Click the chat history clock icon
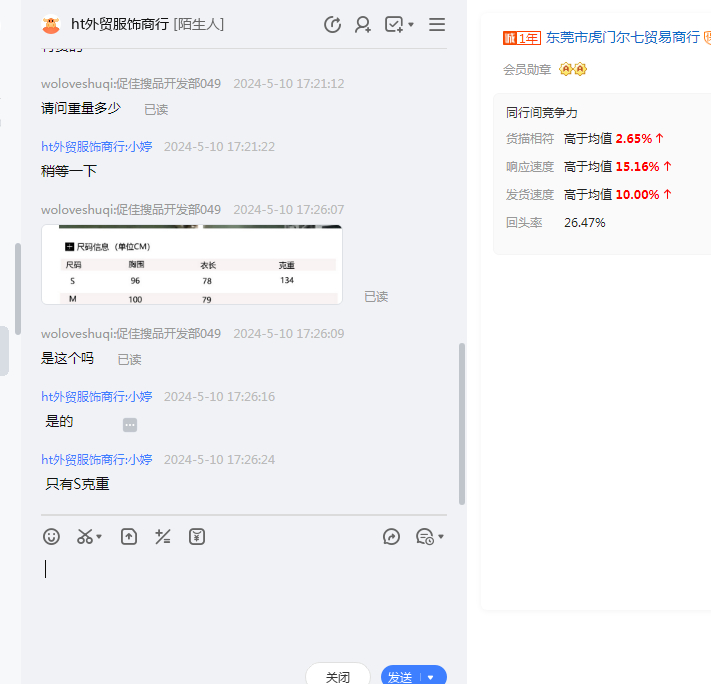The width and height of the screenshot is (711, 684). coord(424,537)
